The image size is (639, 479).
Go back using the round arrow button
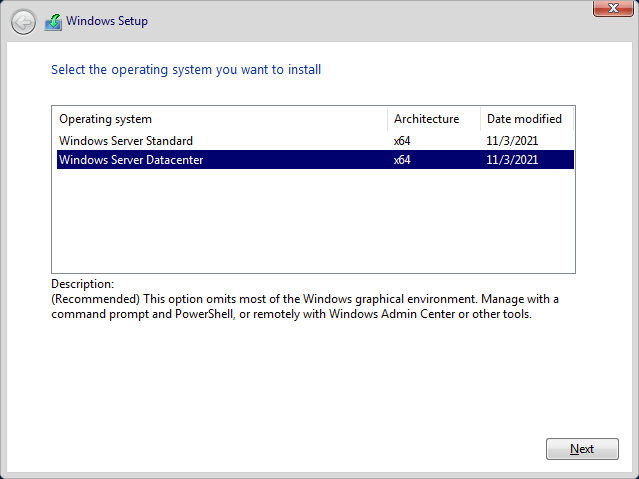pos(23,22)
